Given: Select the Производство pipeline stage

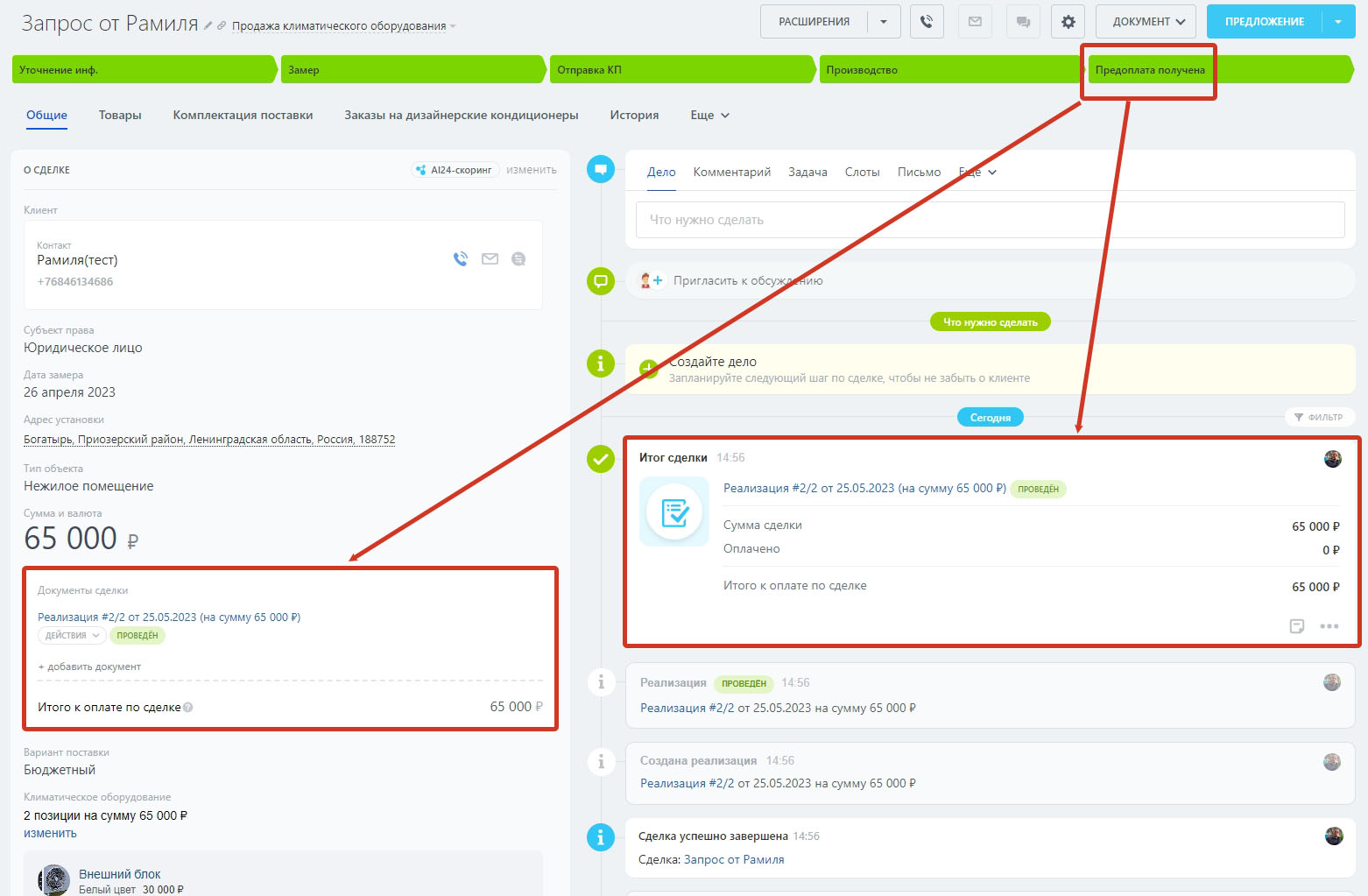Looking at the screenshot, I should point(952,70).
